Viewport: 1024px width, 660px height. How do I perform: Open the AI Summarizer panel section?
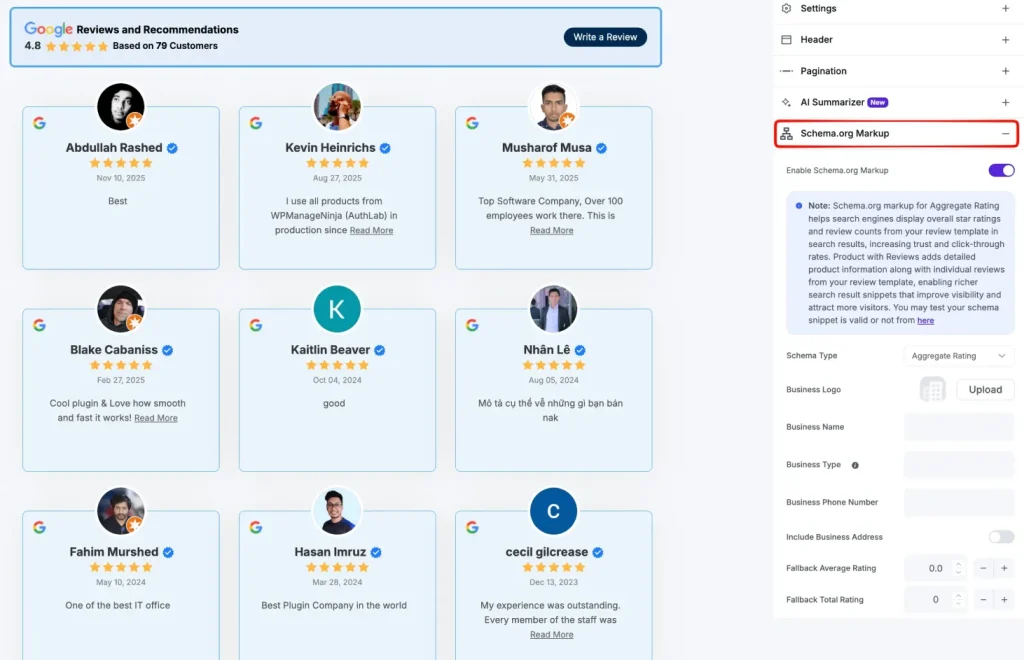coord(896,102)
